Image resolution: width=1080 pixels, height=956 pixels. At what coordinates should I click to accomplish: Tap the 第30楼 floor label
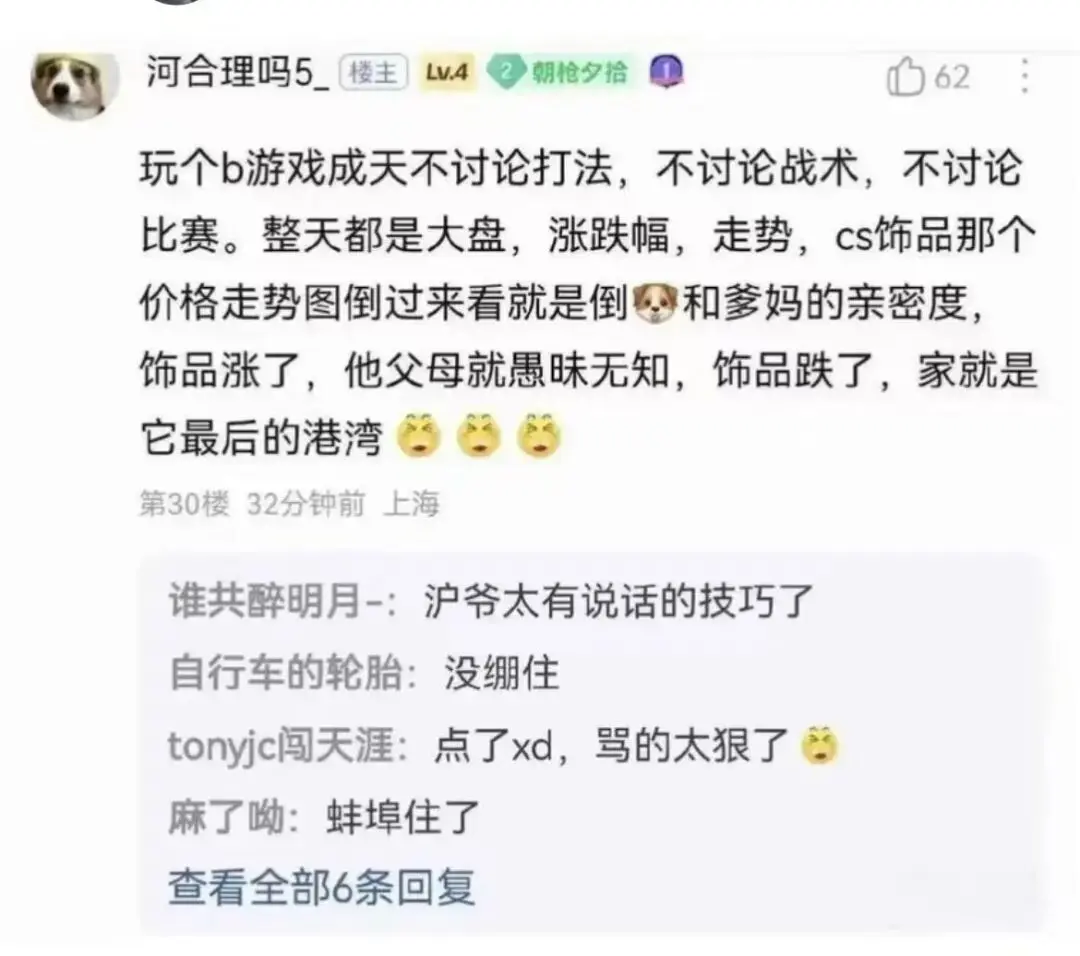click(184, 503)
